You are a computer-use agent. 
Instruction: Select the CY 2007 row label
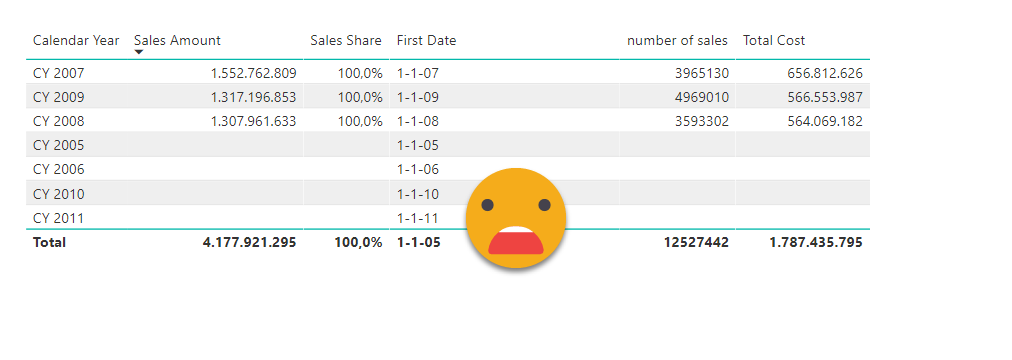coord(59,73)
